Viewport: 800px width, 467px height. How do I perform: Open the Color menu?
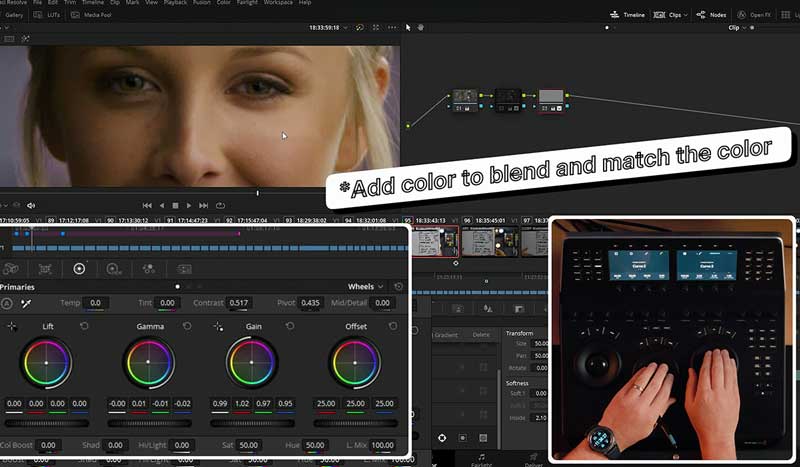pyautogui.click(x=223, y=3)
